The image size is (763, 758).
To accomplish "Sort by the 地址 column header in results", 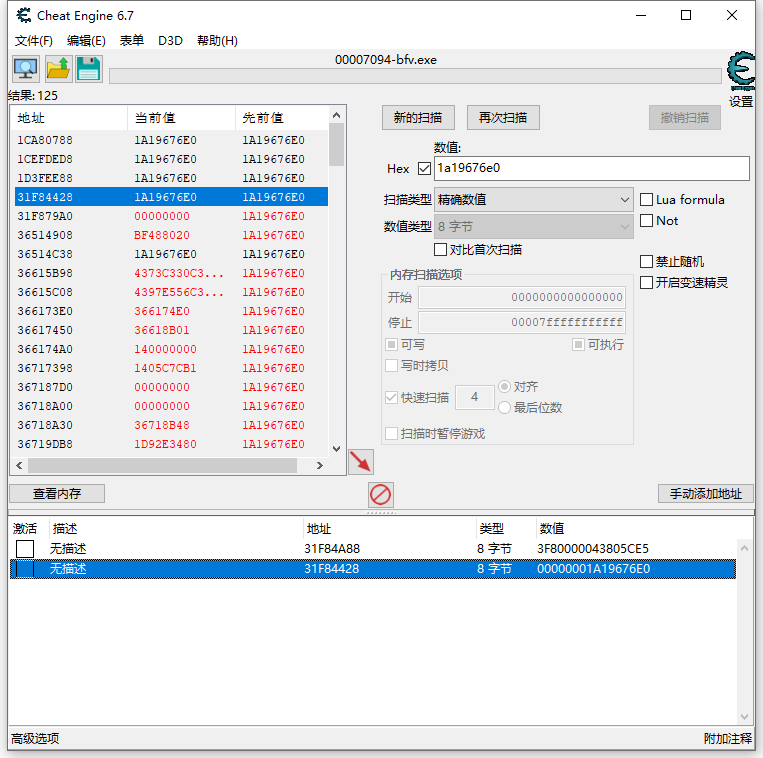I will click(69, 118).
